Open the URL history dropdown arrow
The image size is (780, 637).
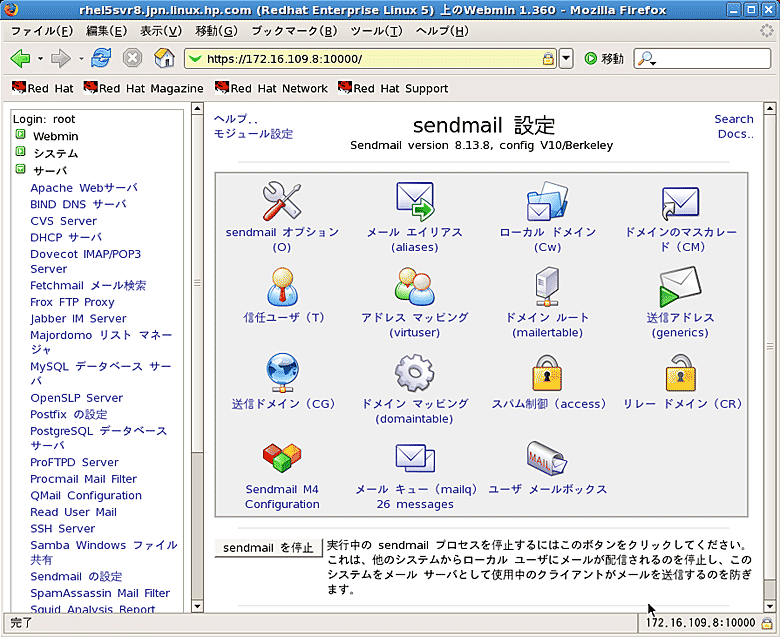coord(566,59)
